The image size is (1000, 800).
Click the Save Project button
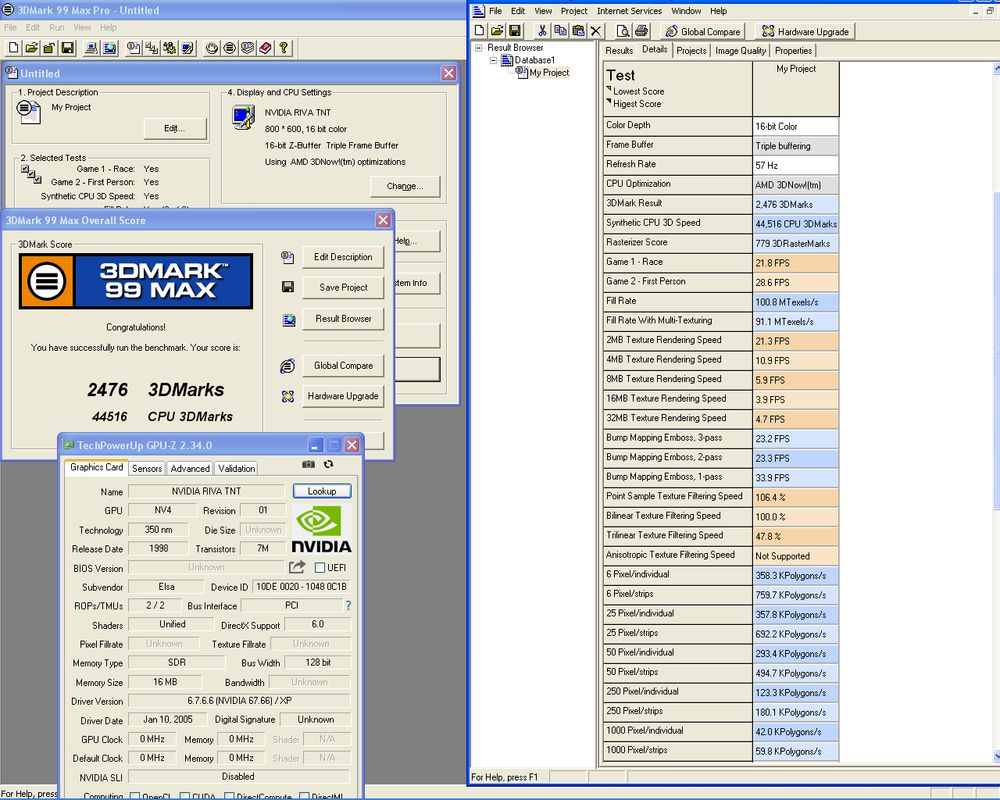(343, 288)
